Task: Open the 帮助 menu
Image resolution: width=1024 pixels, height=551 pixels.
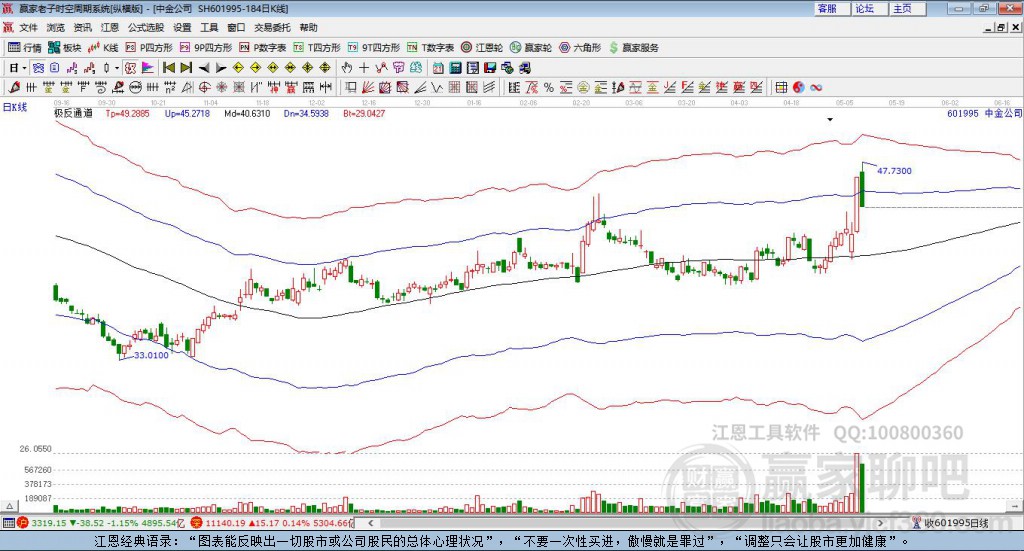Action: point(308,27)
